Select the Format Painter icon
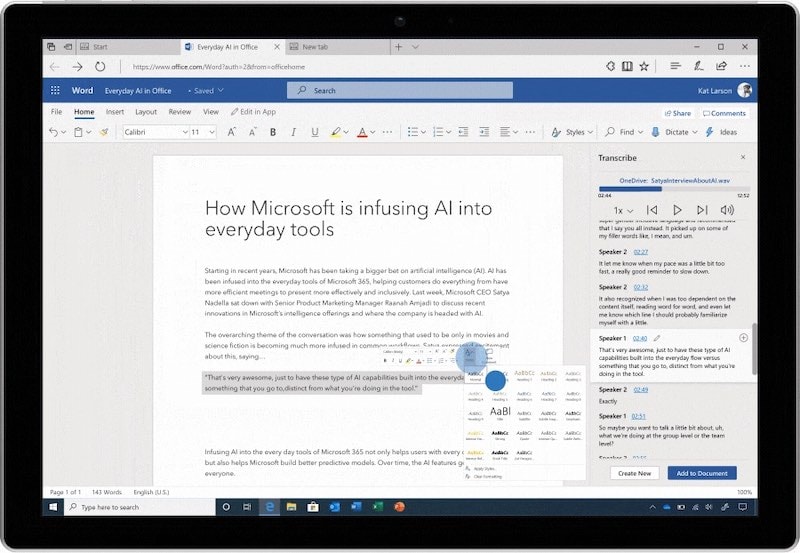Screen dimensions: 800x553 (x=104, y=132)
